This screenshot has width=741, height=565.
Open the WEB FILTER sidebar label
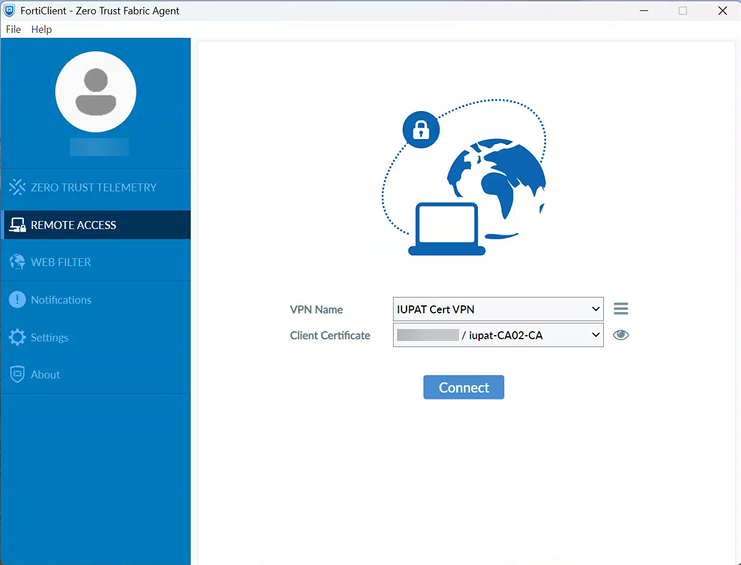pos(60,262)
